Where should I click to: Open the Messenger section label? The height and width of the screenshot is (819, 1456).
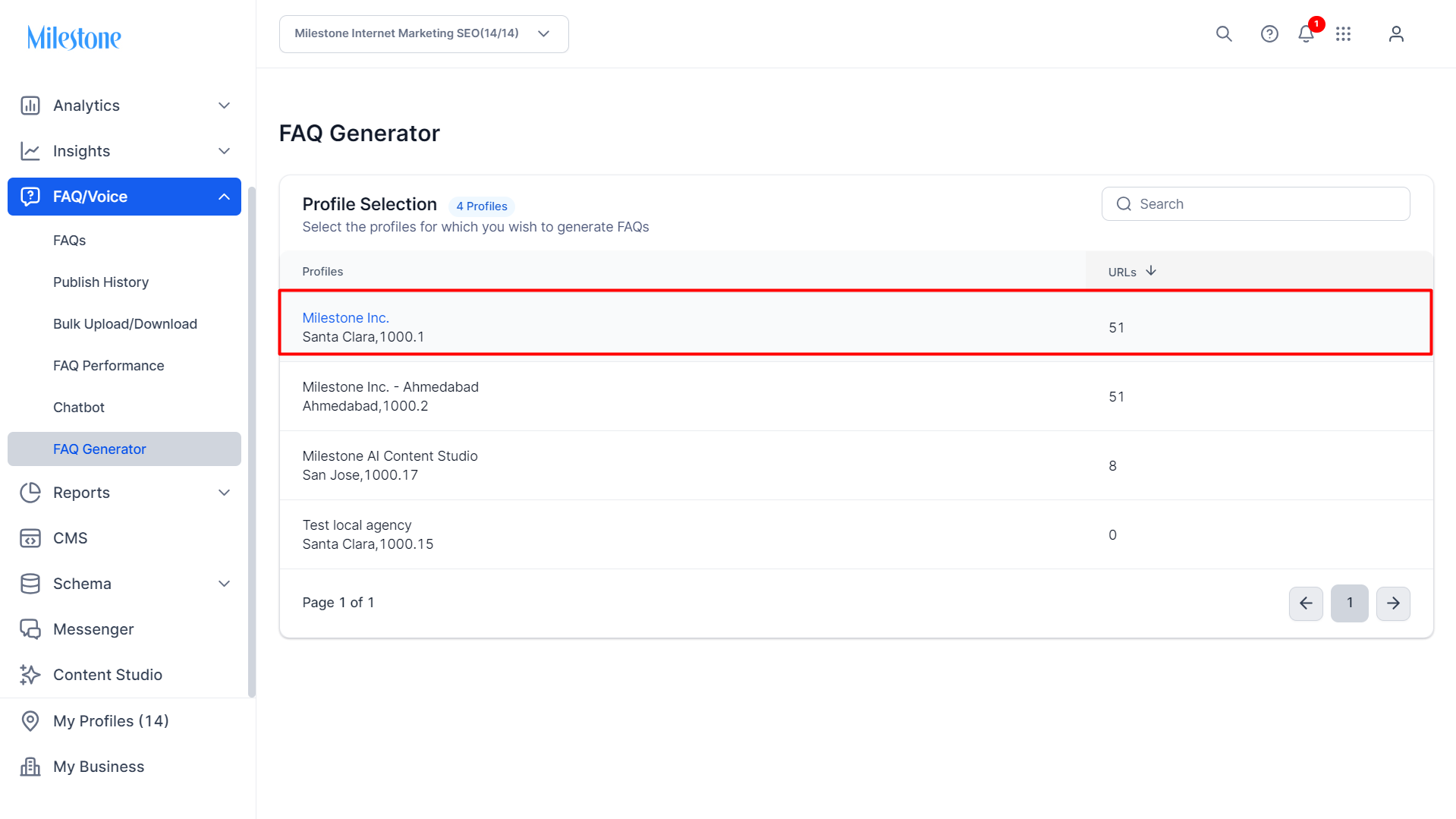(x=93, y=629)
